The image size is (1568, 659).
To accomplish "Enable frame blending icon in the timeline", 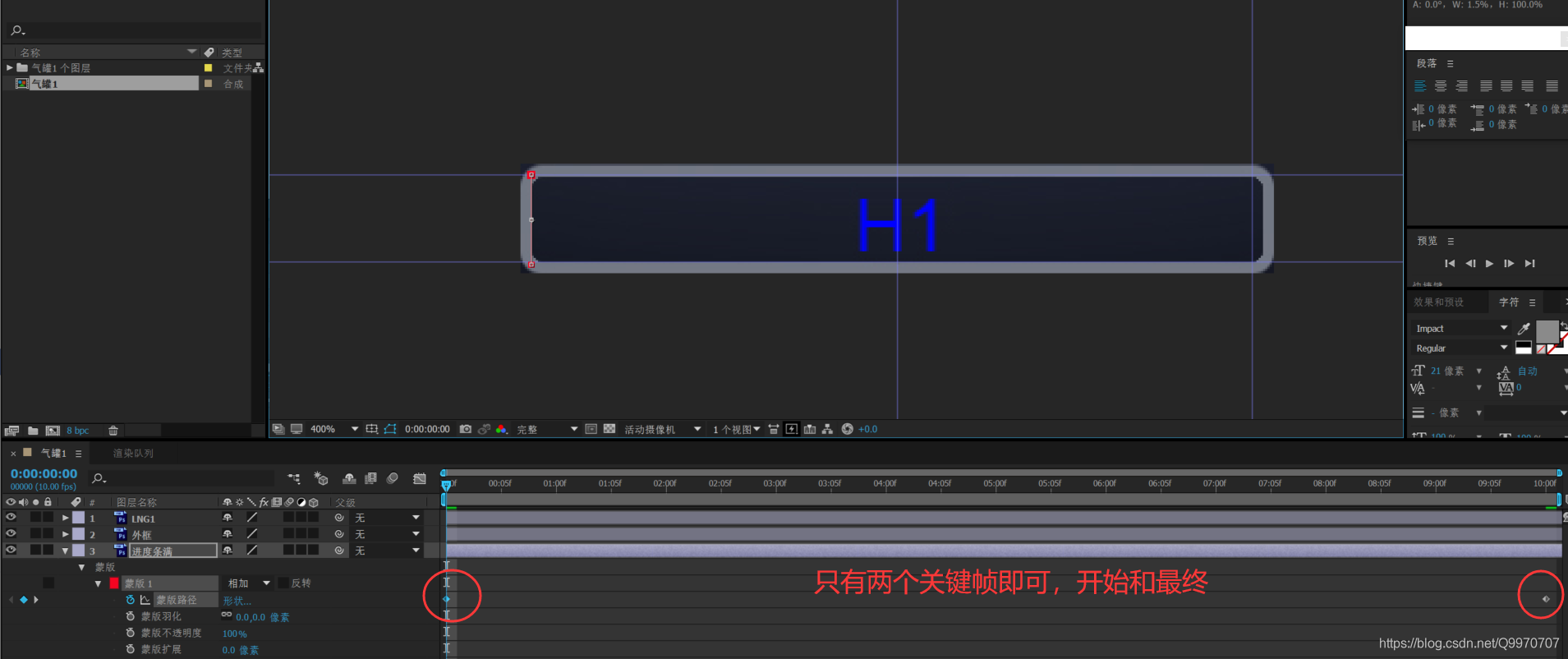I will 370,478.
